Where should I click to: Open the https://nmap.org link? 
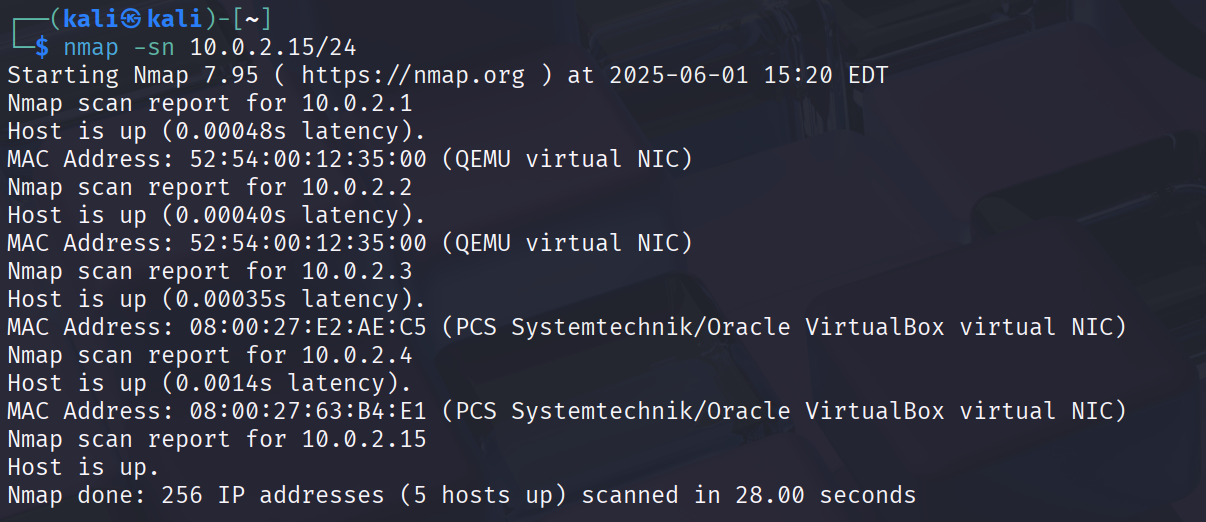point(412,75)
